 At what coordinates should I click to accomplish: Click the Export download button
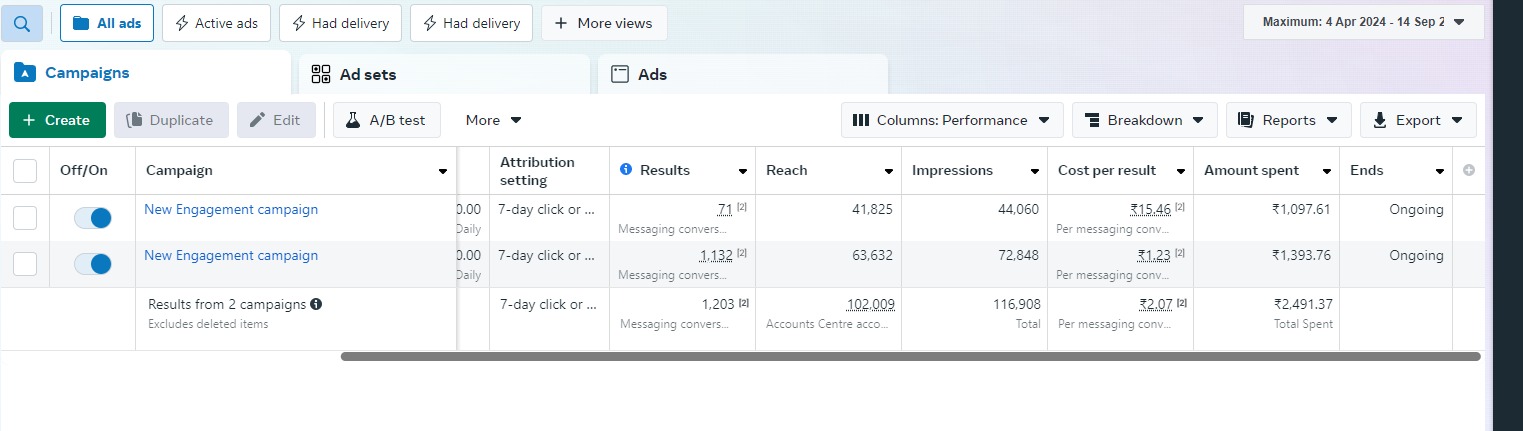(1418, 120)
